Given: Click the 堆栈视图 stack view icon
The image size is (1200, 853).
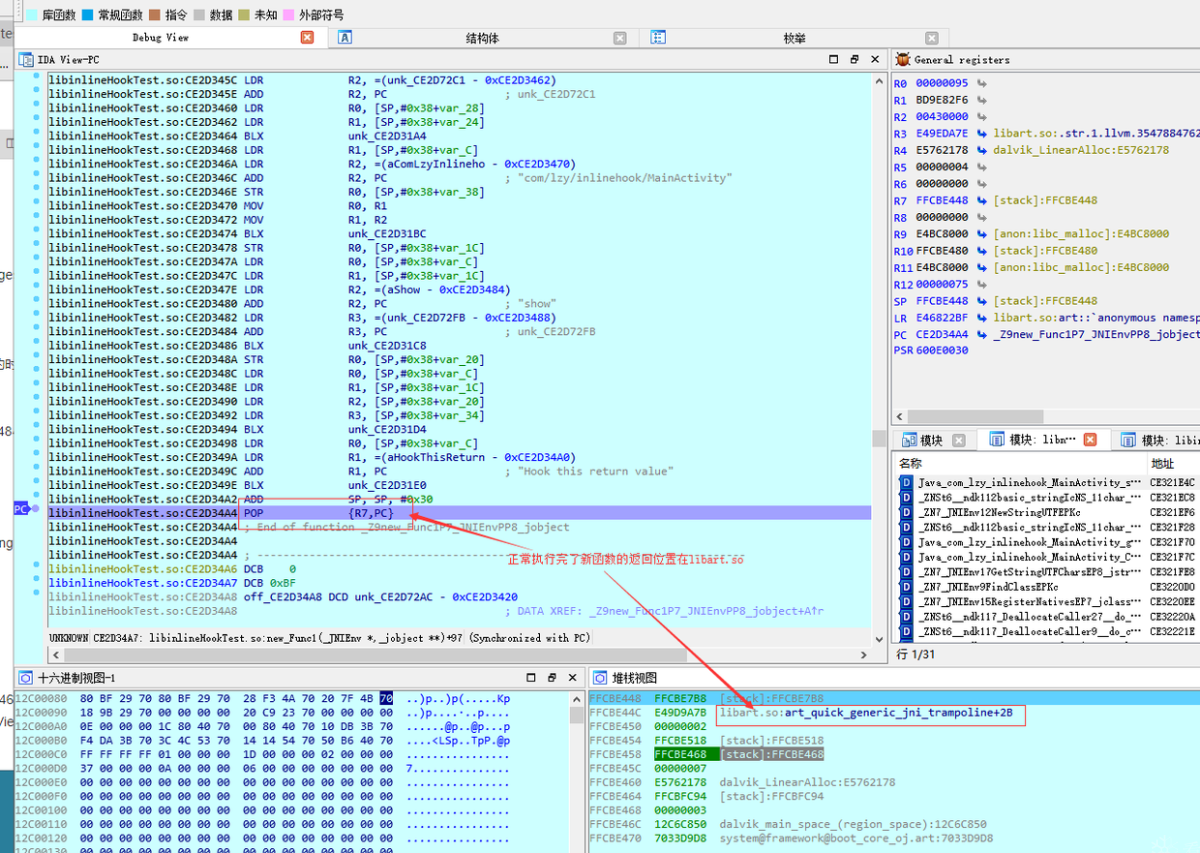Looking at the screenshot, I should (x=600, y=678).
